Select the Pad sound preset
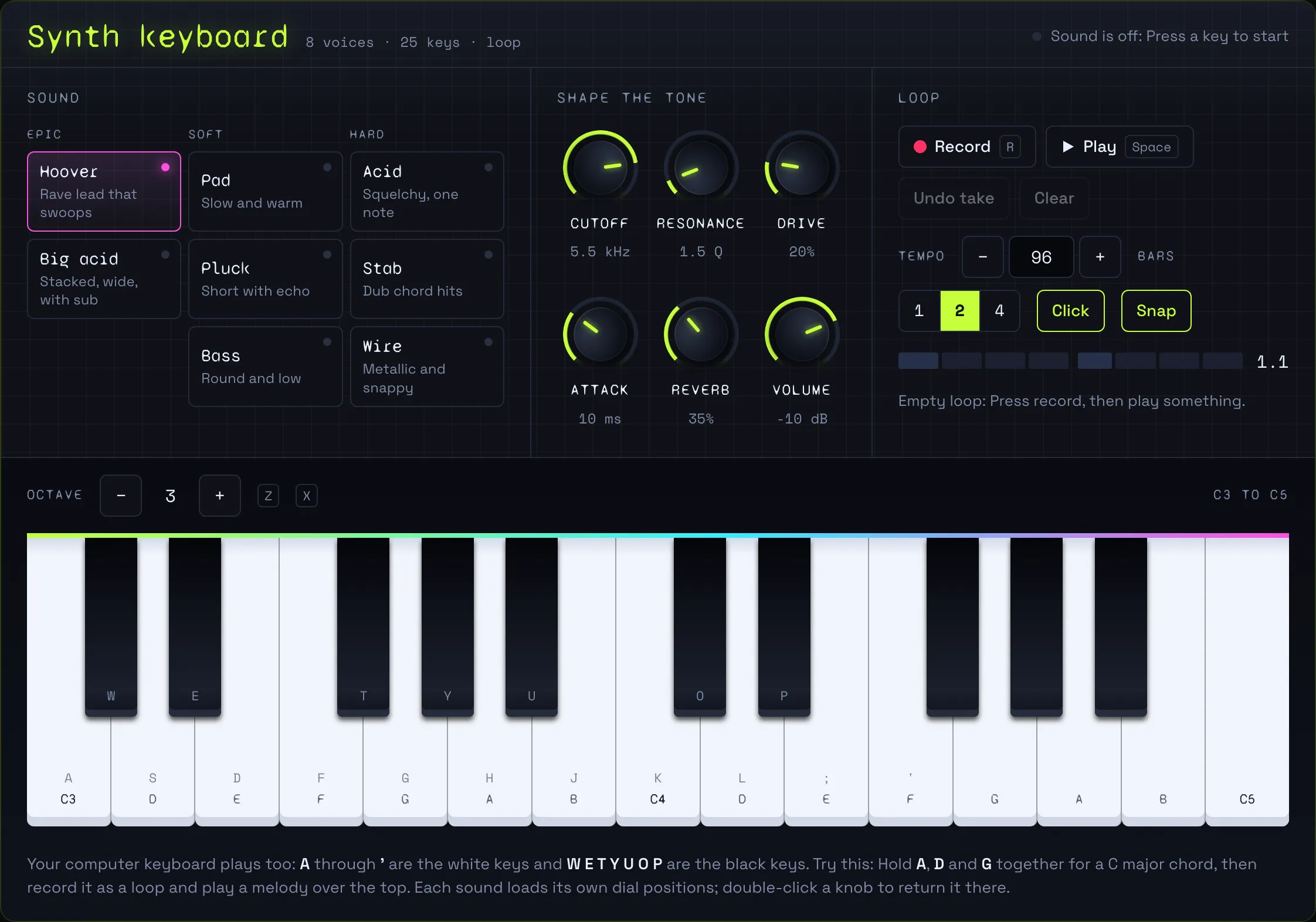Viewport: 1316px width, 922px height. (x=265, y=191)
